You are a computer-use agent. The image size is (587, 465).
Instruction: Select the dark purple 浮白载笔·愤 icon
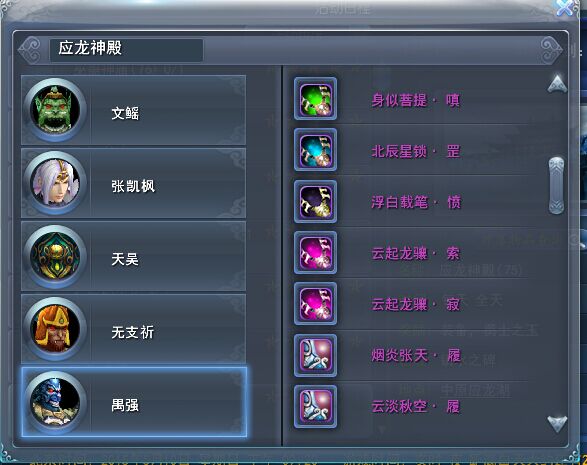315,201
